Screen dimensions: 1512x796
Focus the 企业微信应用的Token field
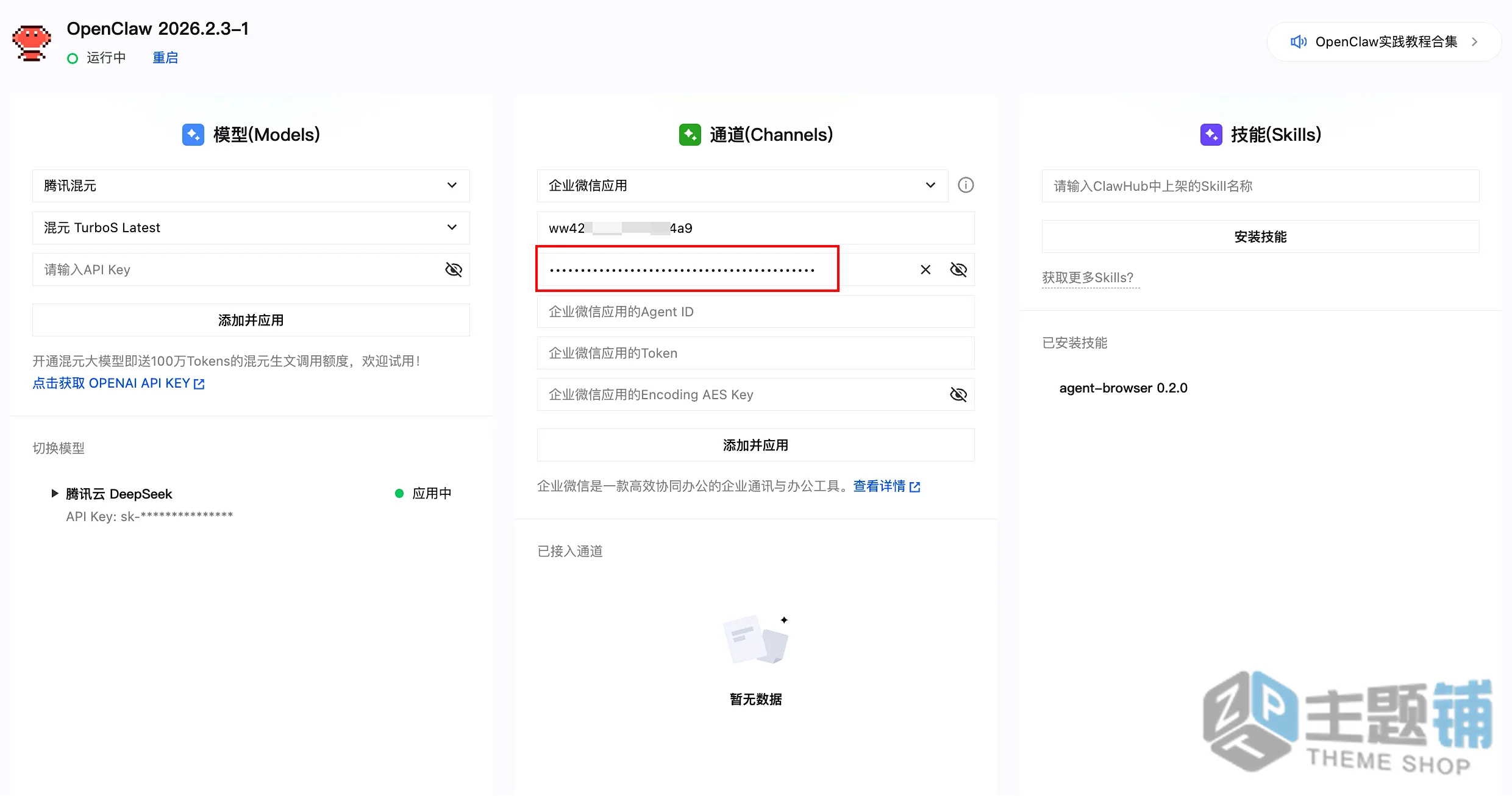click(x=756, y=353)
